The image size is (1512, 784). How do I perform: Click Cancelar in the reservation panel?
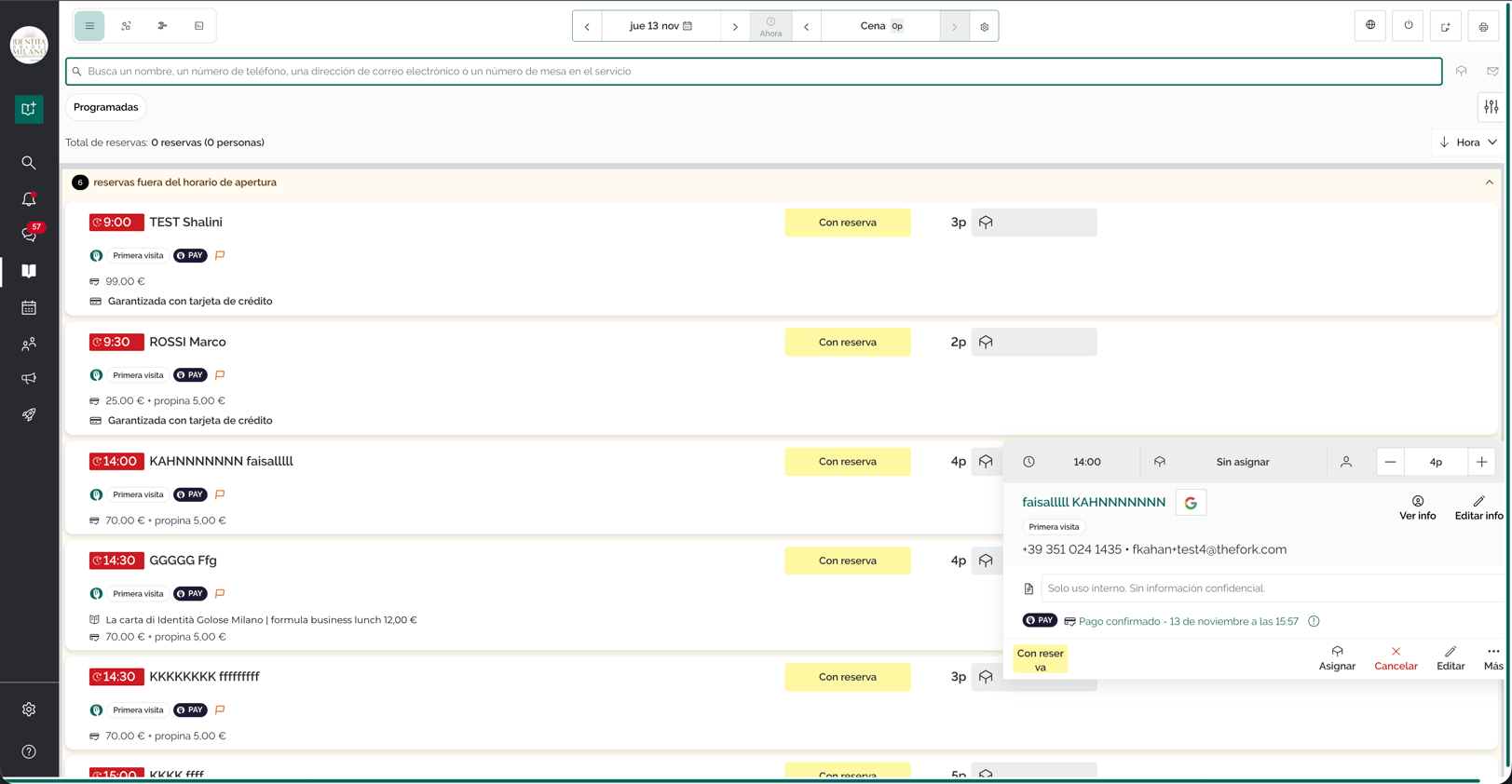pyautogui.click(x=1396, y=657)
